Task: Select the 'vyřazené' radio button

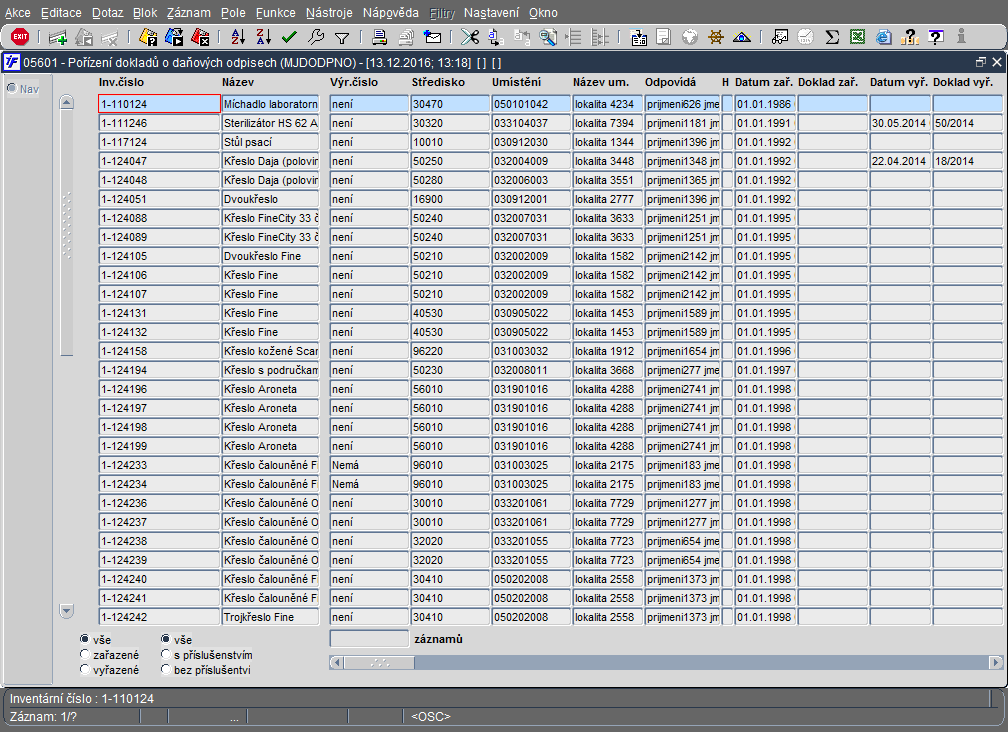Action: coord(85,670)
